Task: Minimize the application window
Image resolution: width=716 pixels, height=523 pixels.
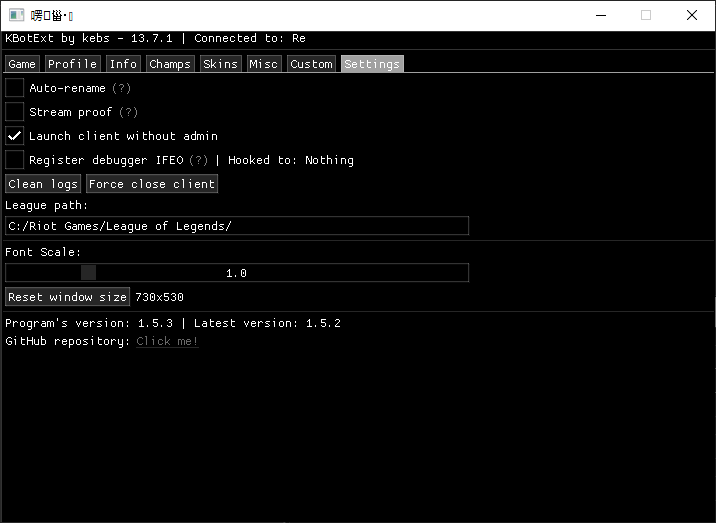Action: point(601,15)
